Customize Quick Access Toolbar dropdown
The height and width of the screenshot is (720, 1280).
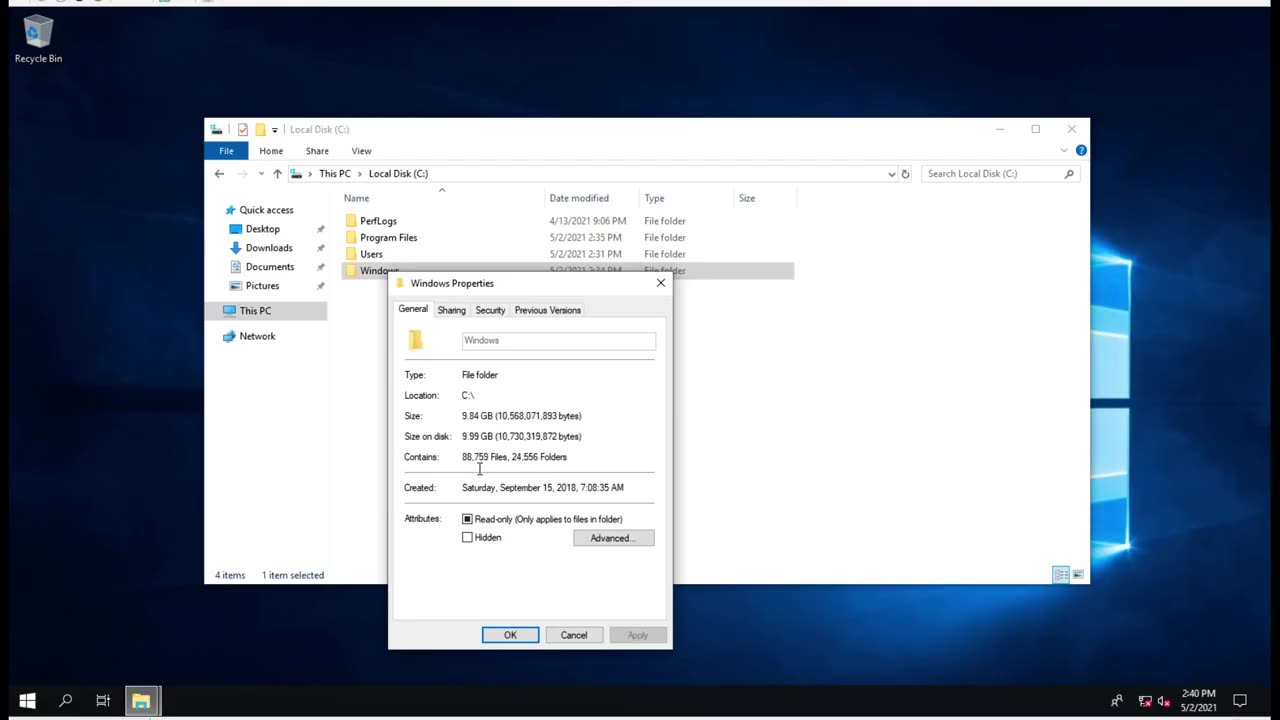(275, 130)
